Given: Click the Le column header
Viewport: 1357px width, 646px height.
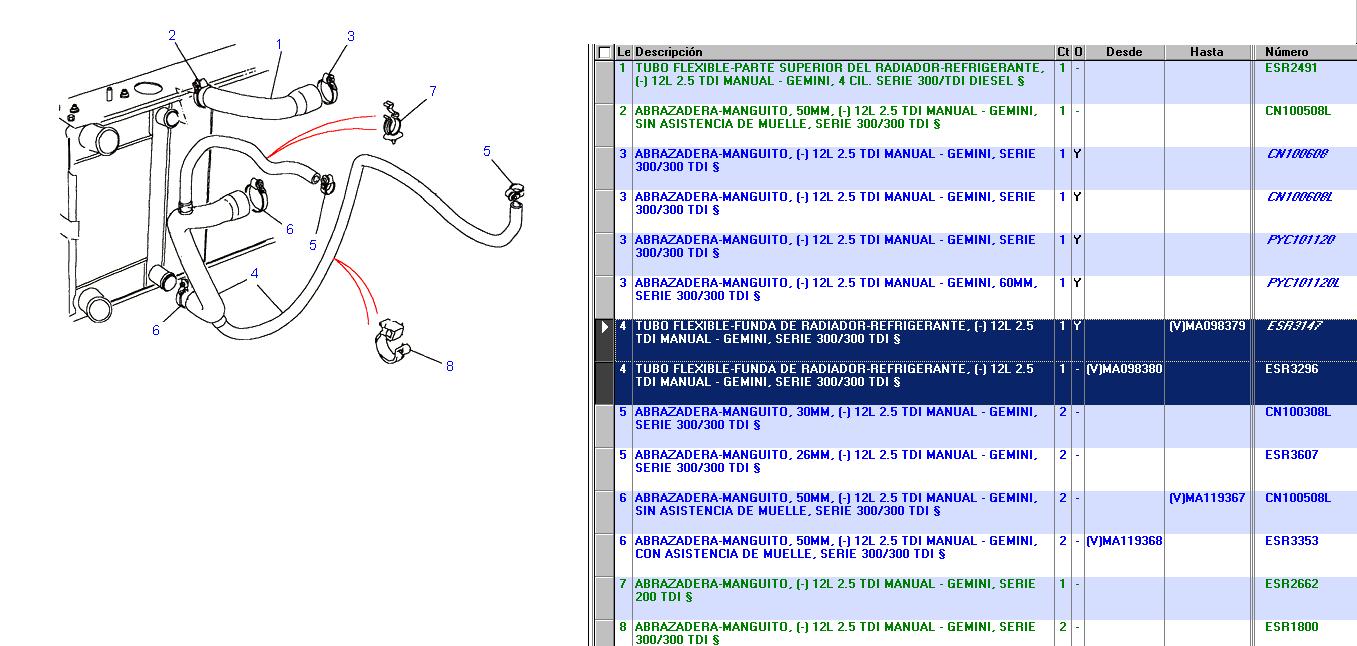Looking at the screenshot, I should coord(623,52).
